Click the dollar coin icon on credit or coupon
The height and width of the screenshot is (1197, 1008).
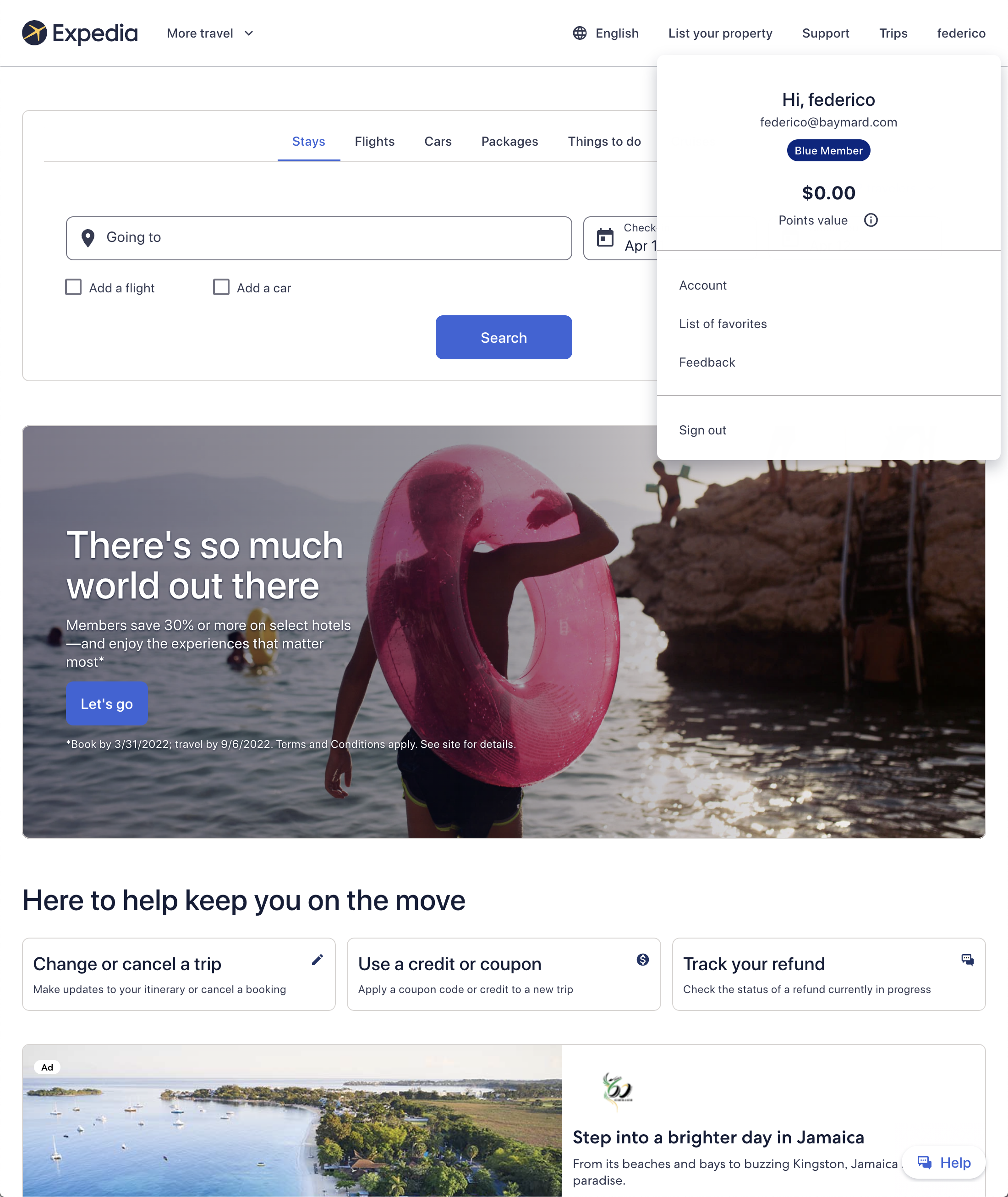click(642, 960)
